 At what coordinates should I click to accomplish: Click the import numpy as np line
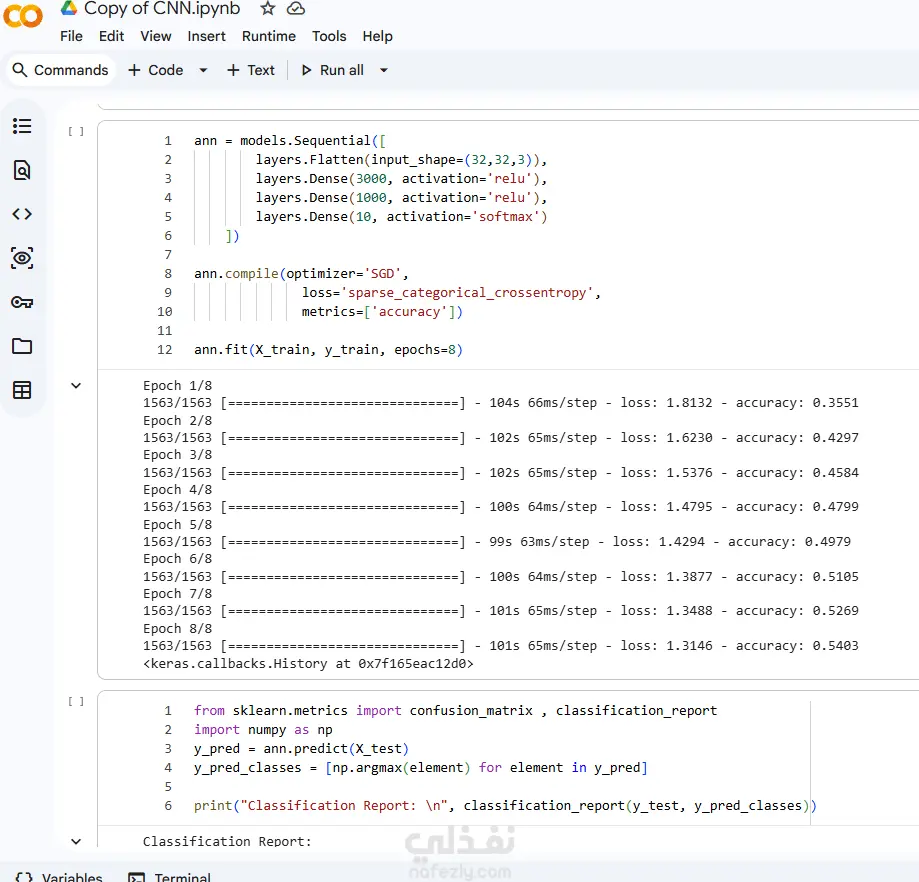263,730
